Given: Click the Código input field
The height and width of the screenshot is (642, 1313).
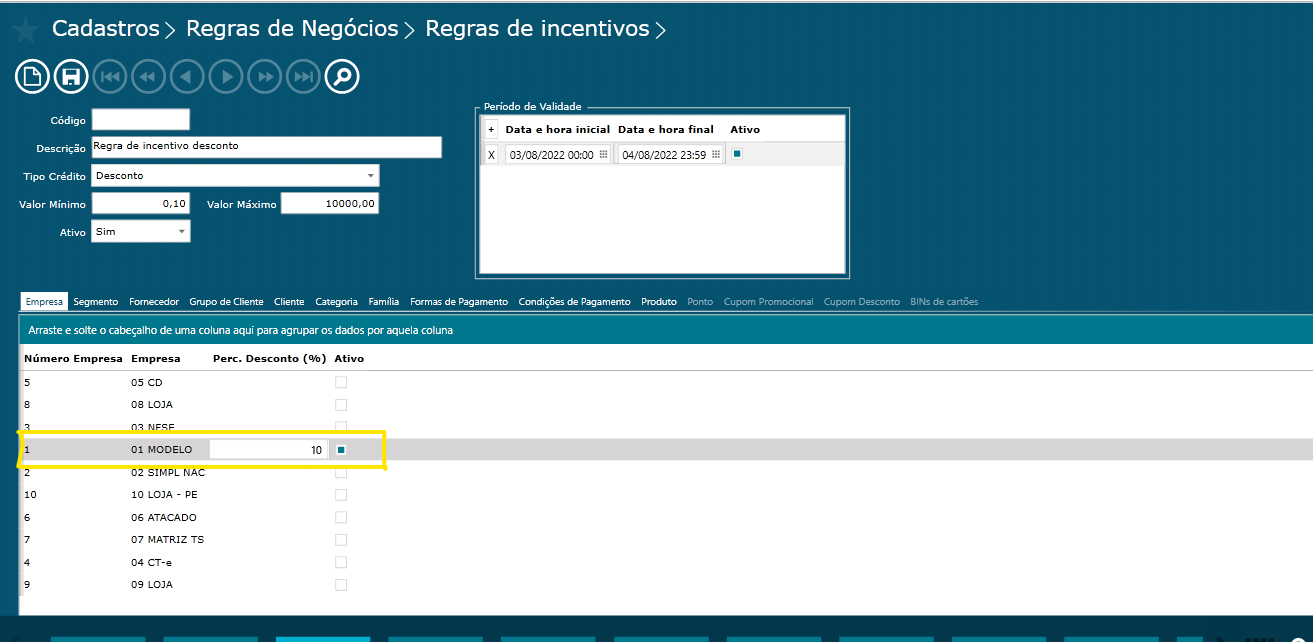Looking at the screenshot, I should pyautogui.click(x=140, y=119).
